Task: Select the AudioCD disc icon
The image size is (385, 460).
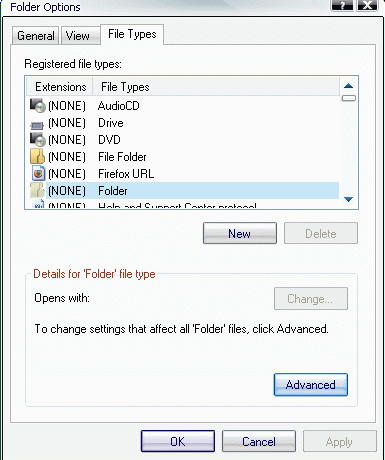Action: [37, 106]
